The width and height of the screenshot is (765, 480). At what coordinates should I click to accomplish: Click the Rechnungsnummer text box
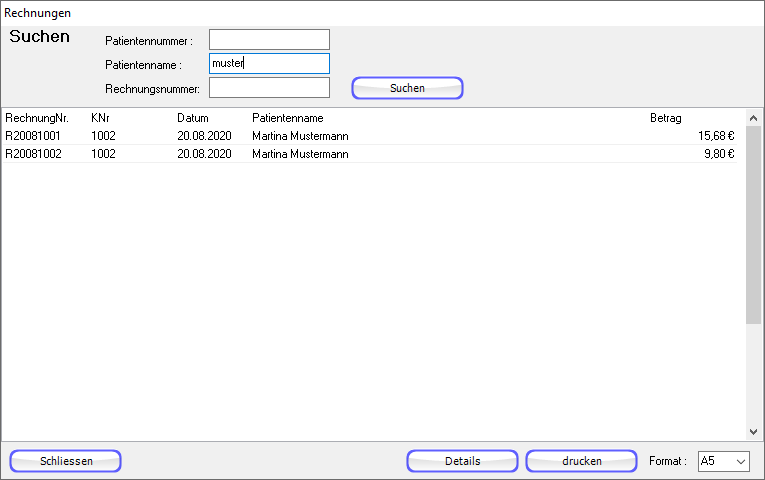tap(269, 88)
